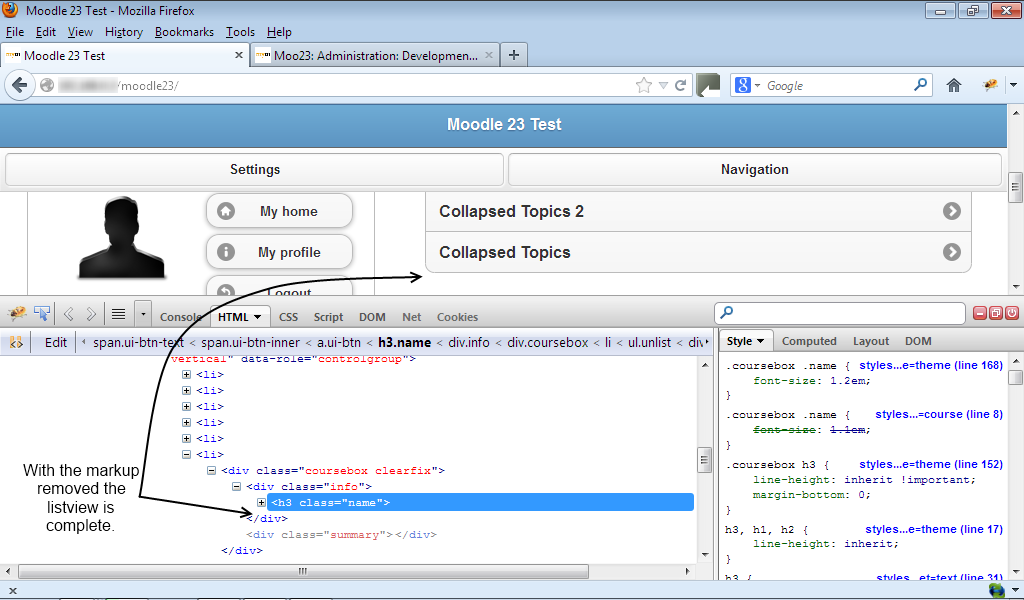Open the File menu
1024x600 pixels.
click(14, 32)
